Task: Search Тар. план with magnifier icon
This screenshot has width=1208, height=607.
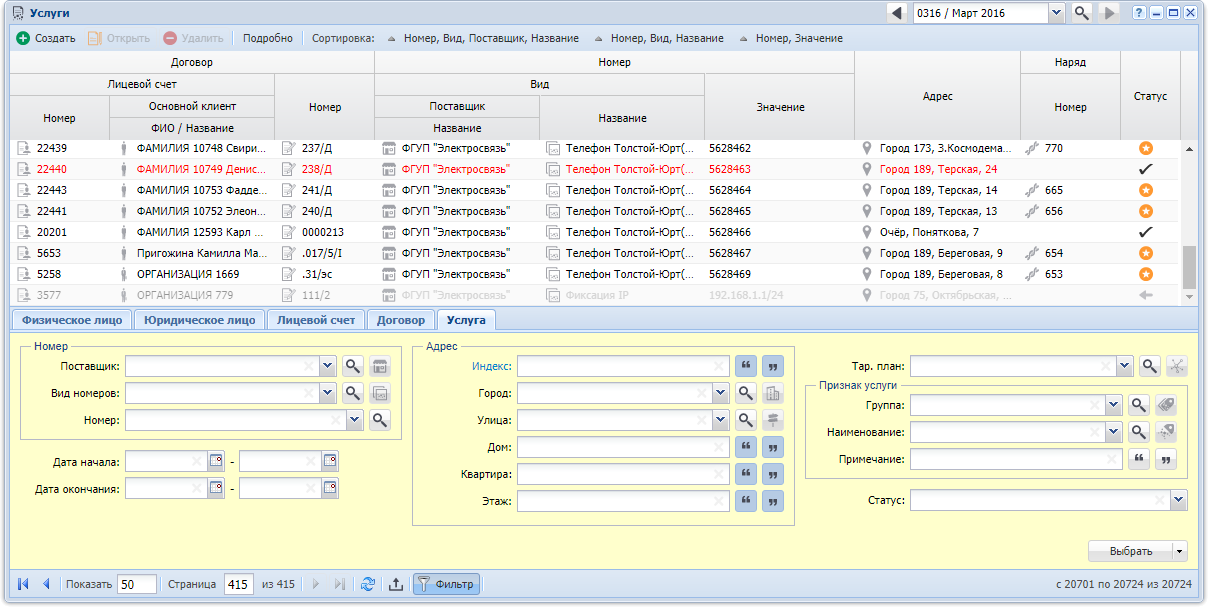Action: pos(1150,367)
